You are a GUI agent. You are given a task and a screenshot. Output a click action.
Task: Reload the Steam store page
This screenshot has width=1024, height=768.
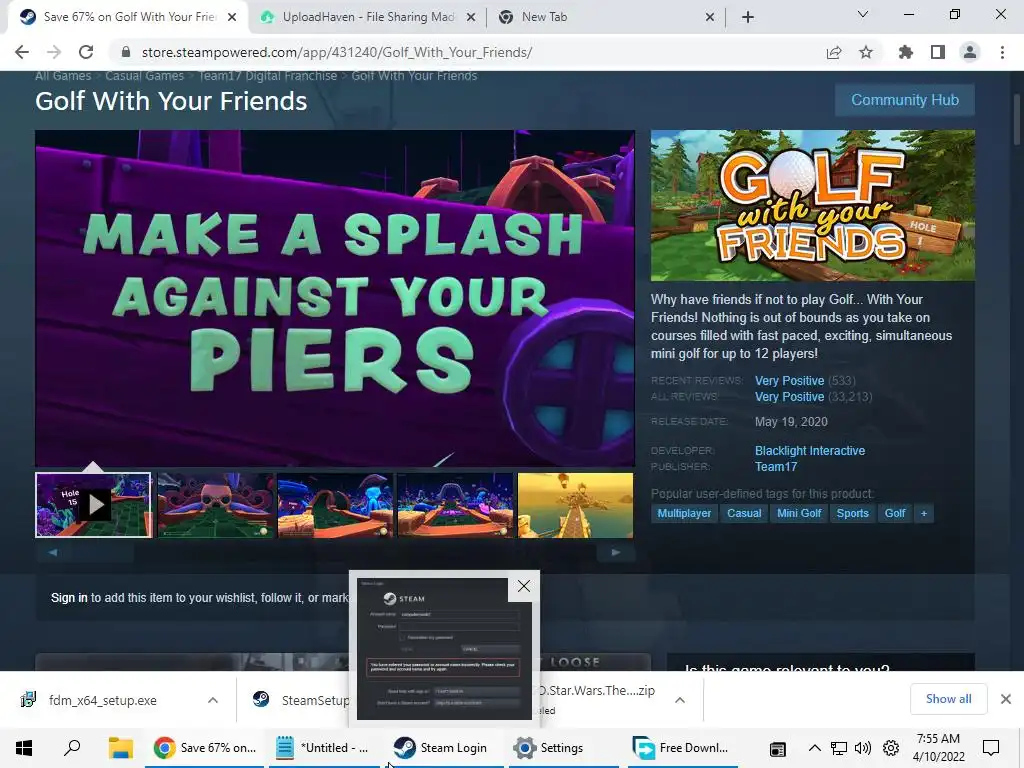[86, 52]
